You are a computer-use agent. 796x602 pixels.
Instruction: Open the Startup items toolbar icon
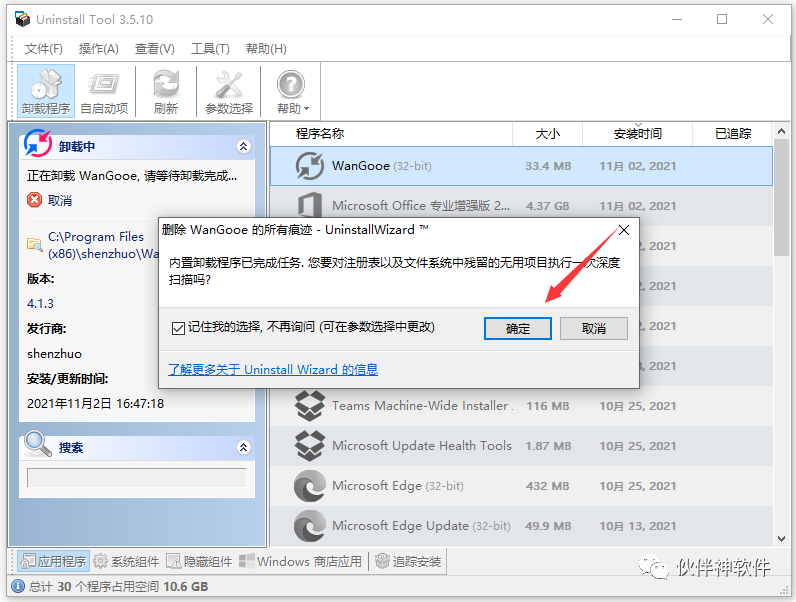(104, 91)
